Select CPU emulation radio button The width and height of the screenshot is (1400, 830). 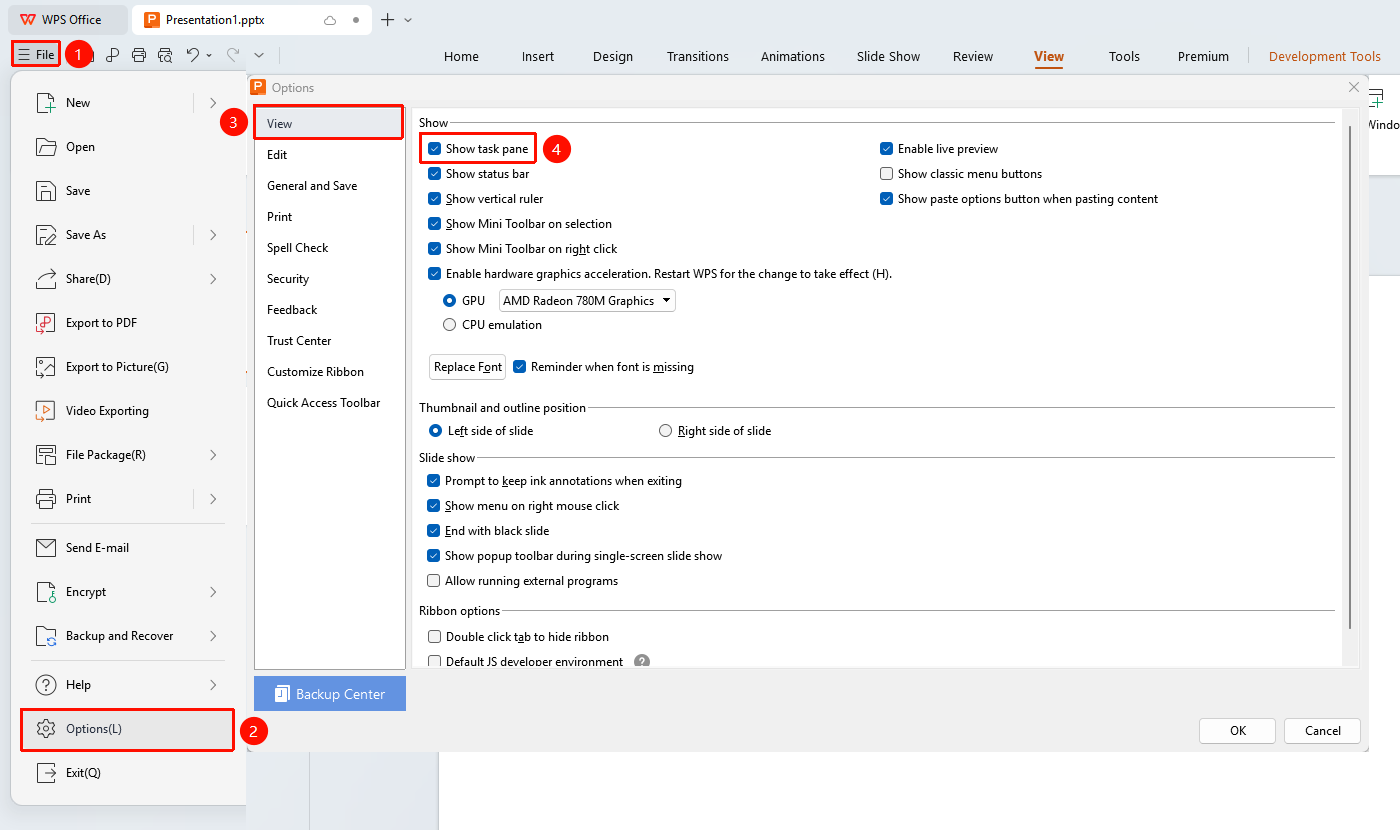[x=450, y=325]
